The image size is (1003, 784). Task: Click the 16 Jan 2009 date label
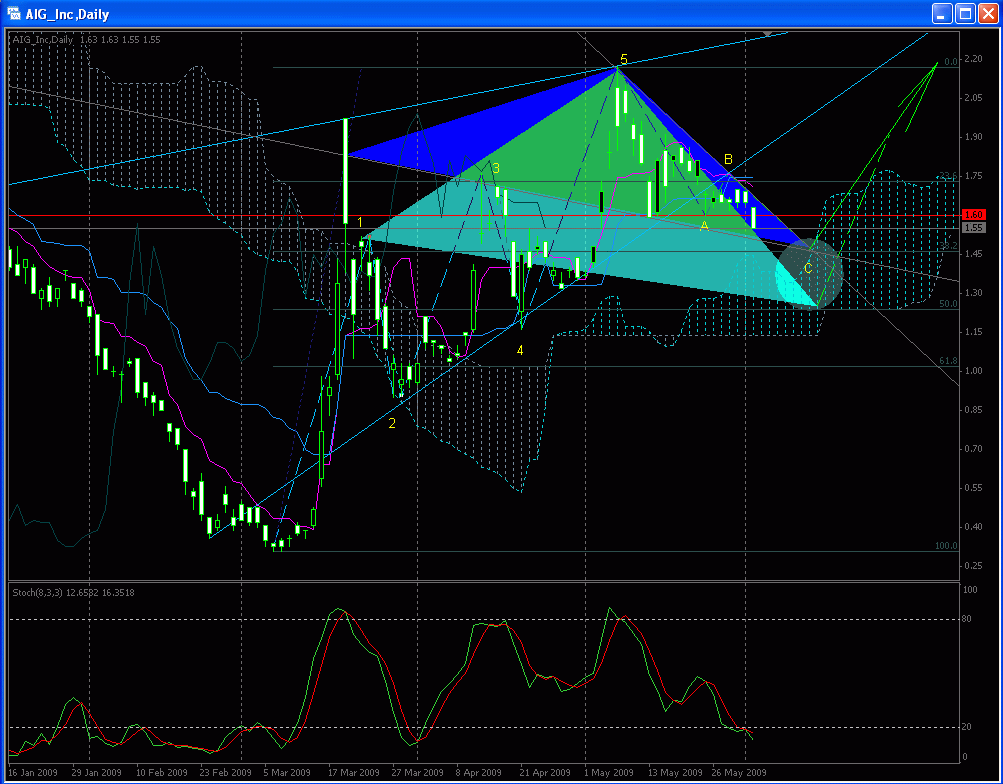(x=33, y=772)
